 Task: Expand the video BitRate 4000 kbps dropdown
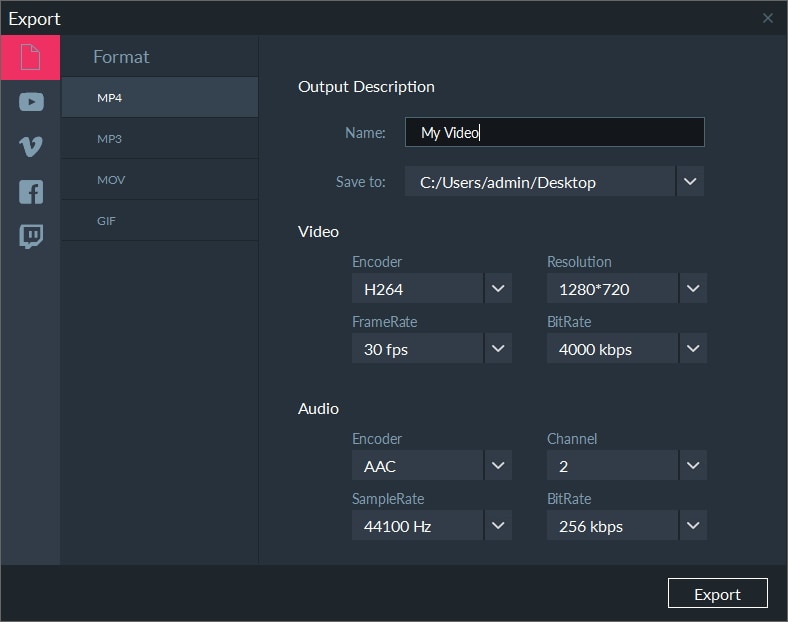click(693, 349)
